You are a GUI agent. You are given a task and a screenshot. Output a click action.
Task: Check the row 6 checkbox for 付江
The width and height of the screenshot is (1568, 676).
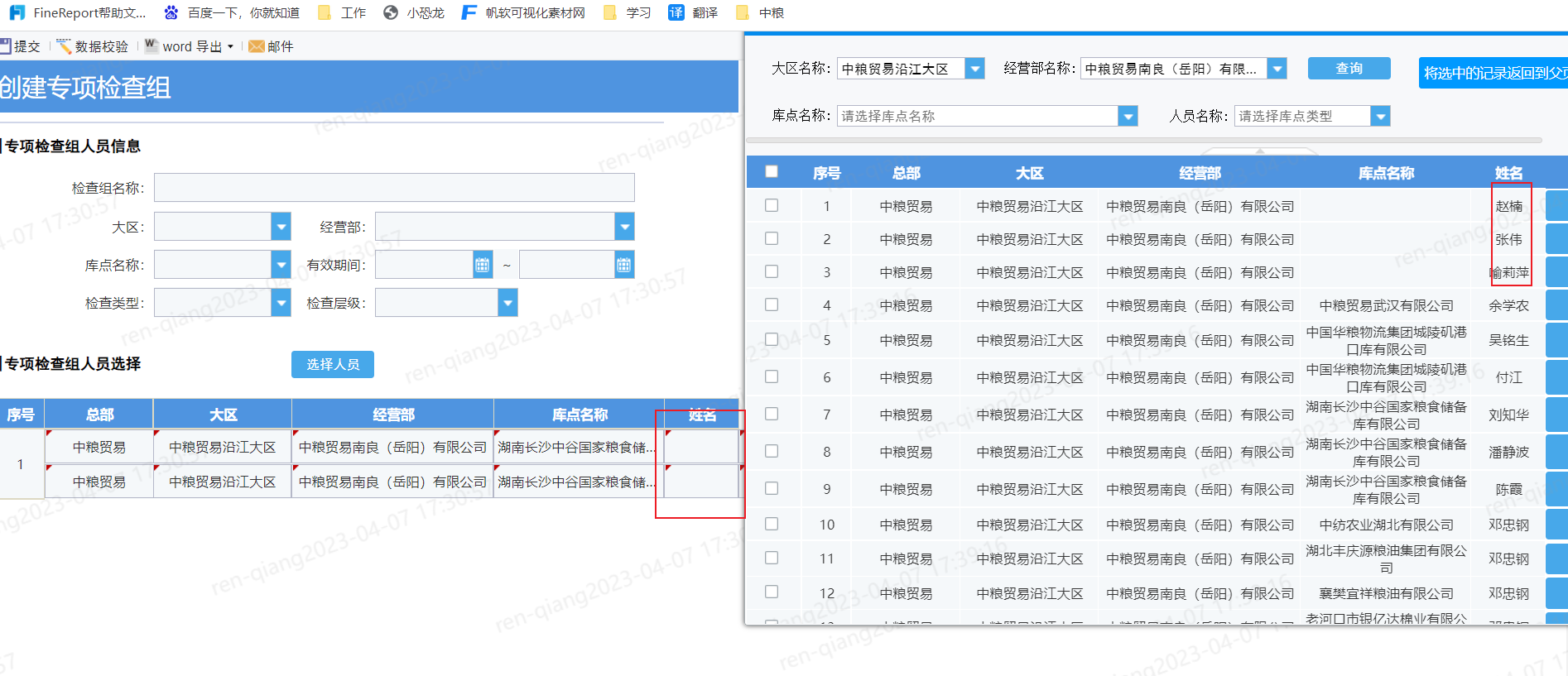(772, 376)
